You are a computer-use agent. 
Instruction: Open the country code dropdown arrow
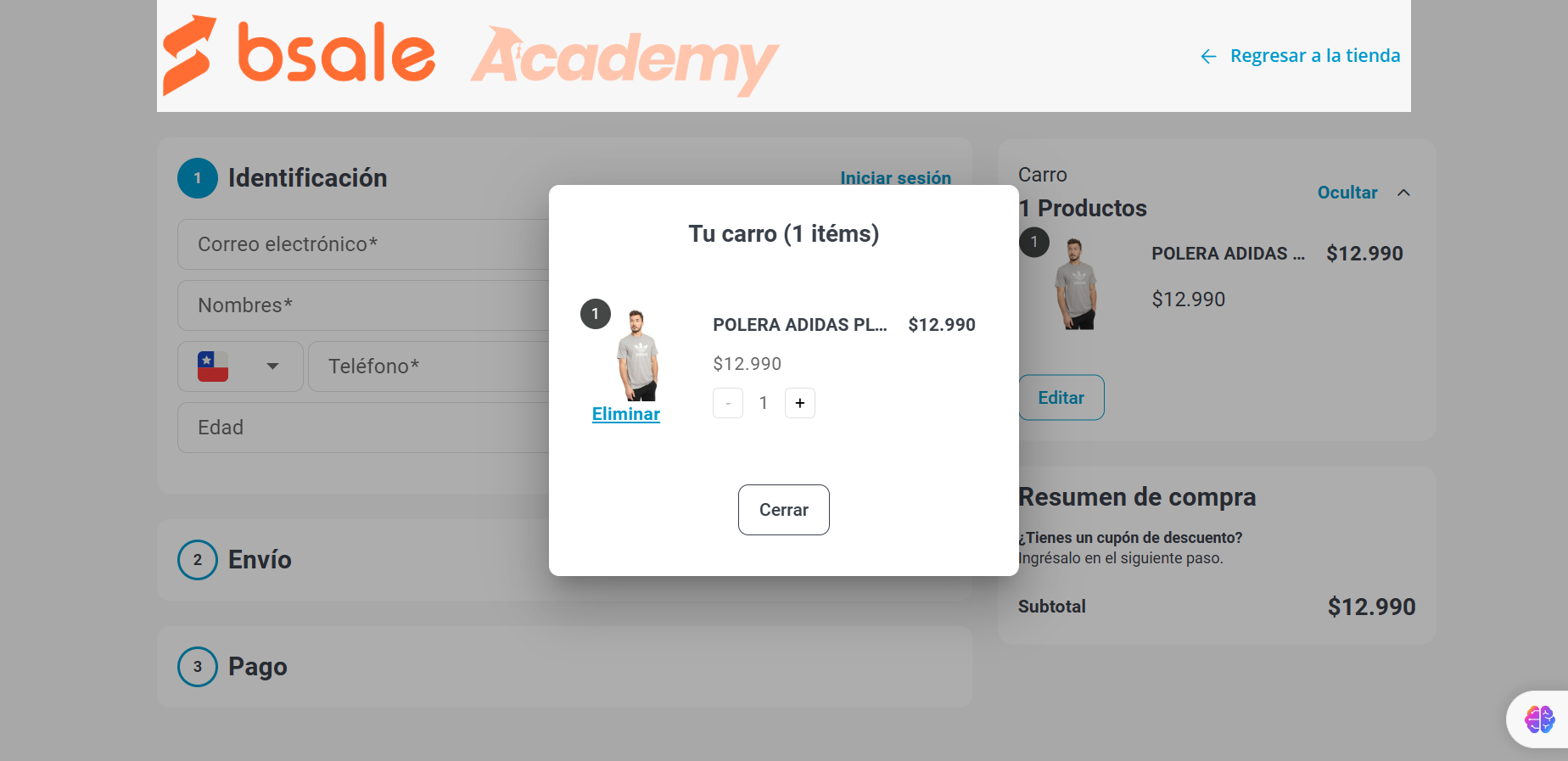(272, 367)
